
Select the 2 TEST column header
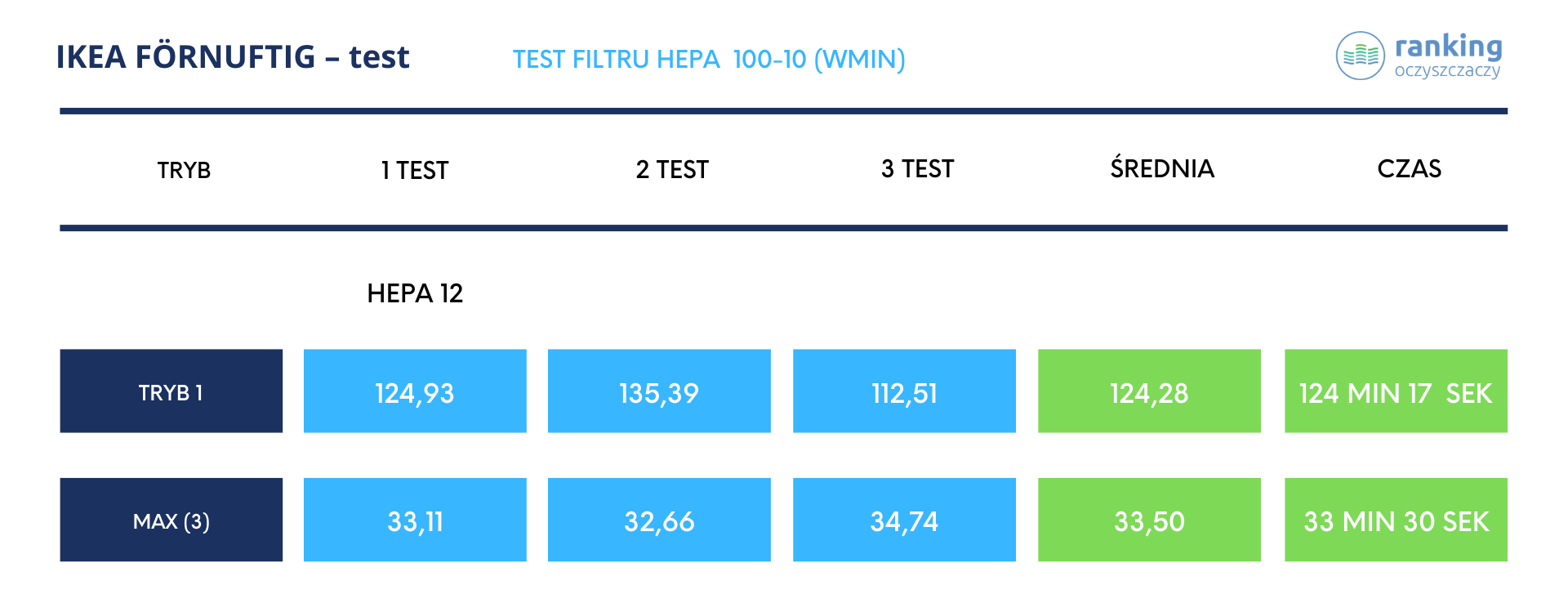click(x=672, y=169)
